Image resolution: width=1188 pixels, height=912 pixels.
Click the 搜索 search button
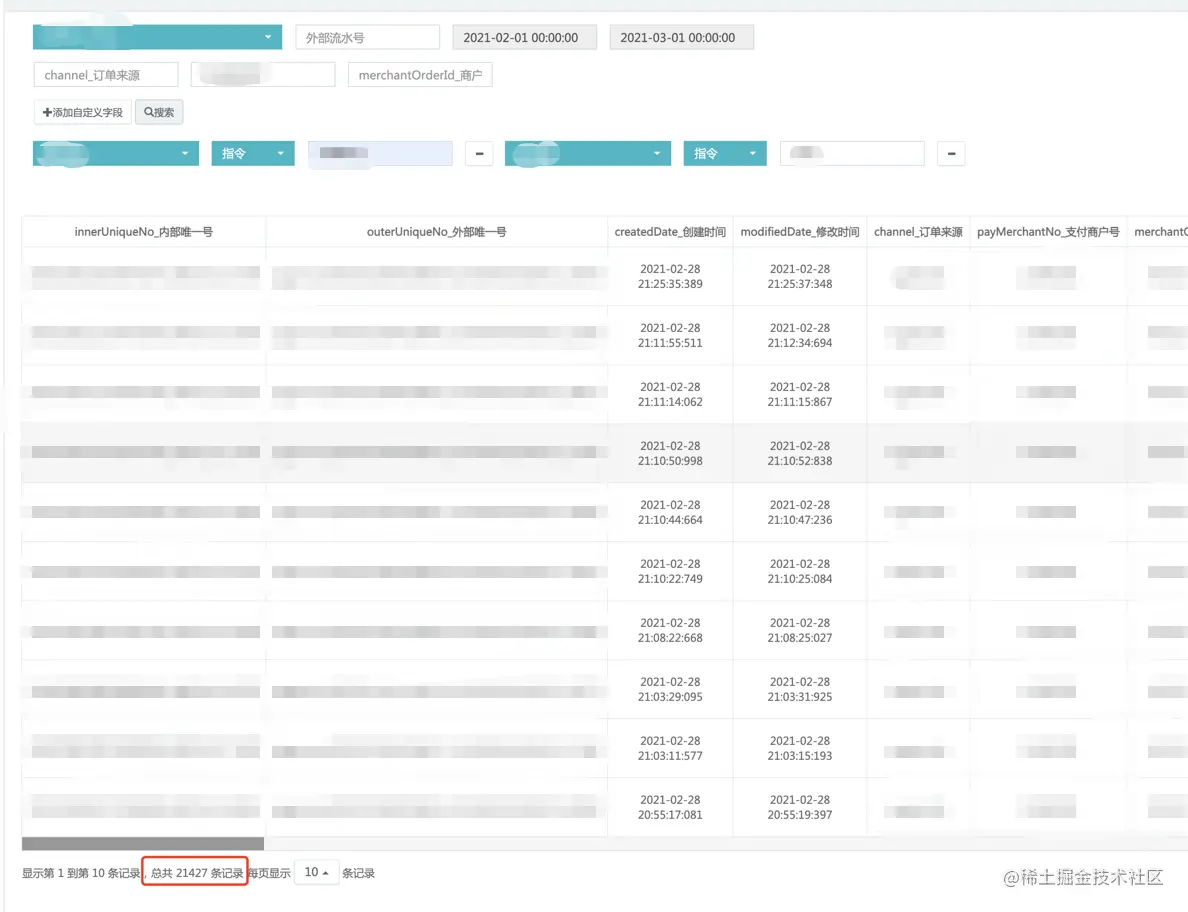click(x=159, y=112)
